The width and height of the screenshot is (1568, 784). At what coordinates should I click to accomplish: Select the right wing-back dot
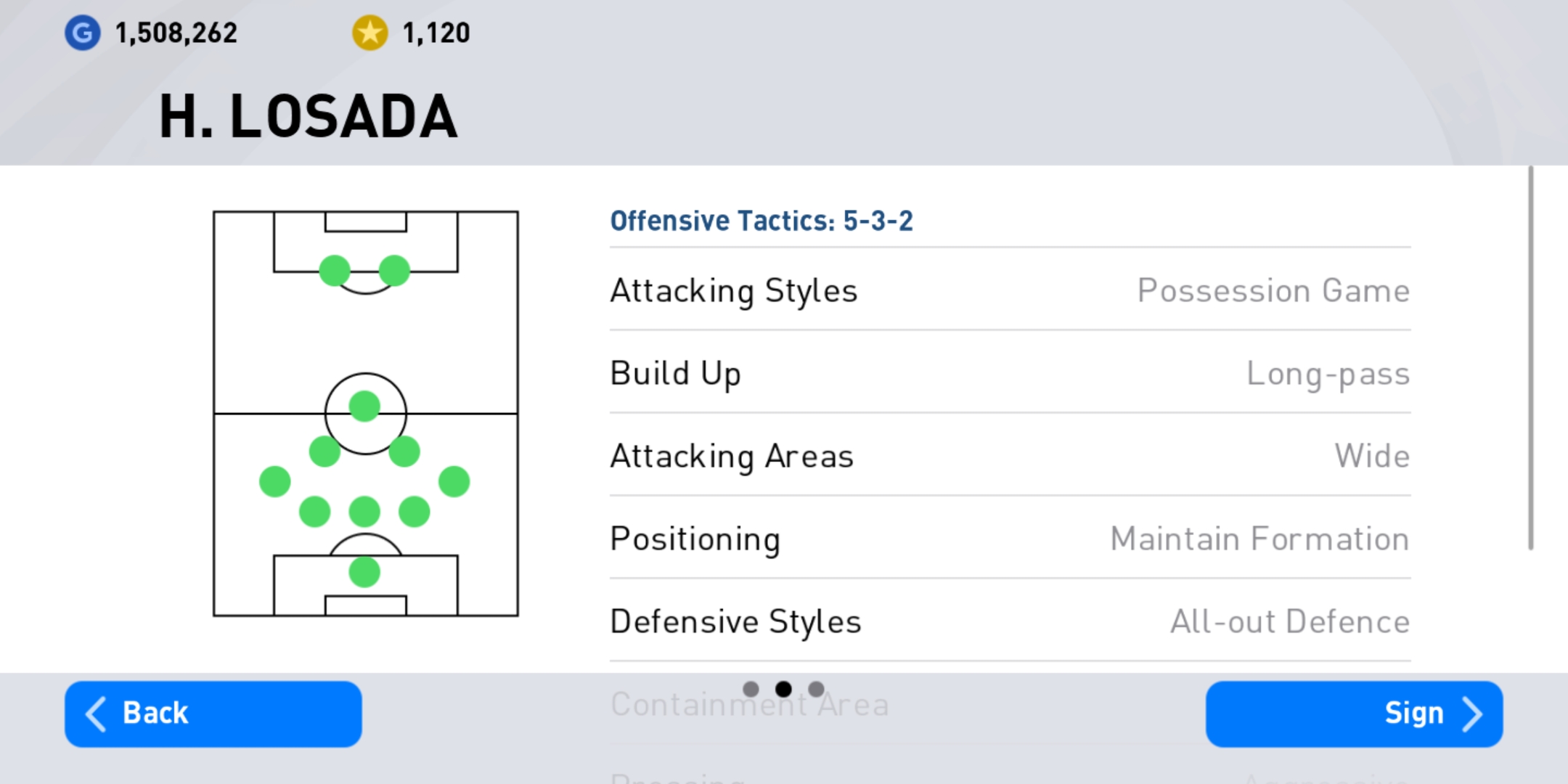pos(454,481)
